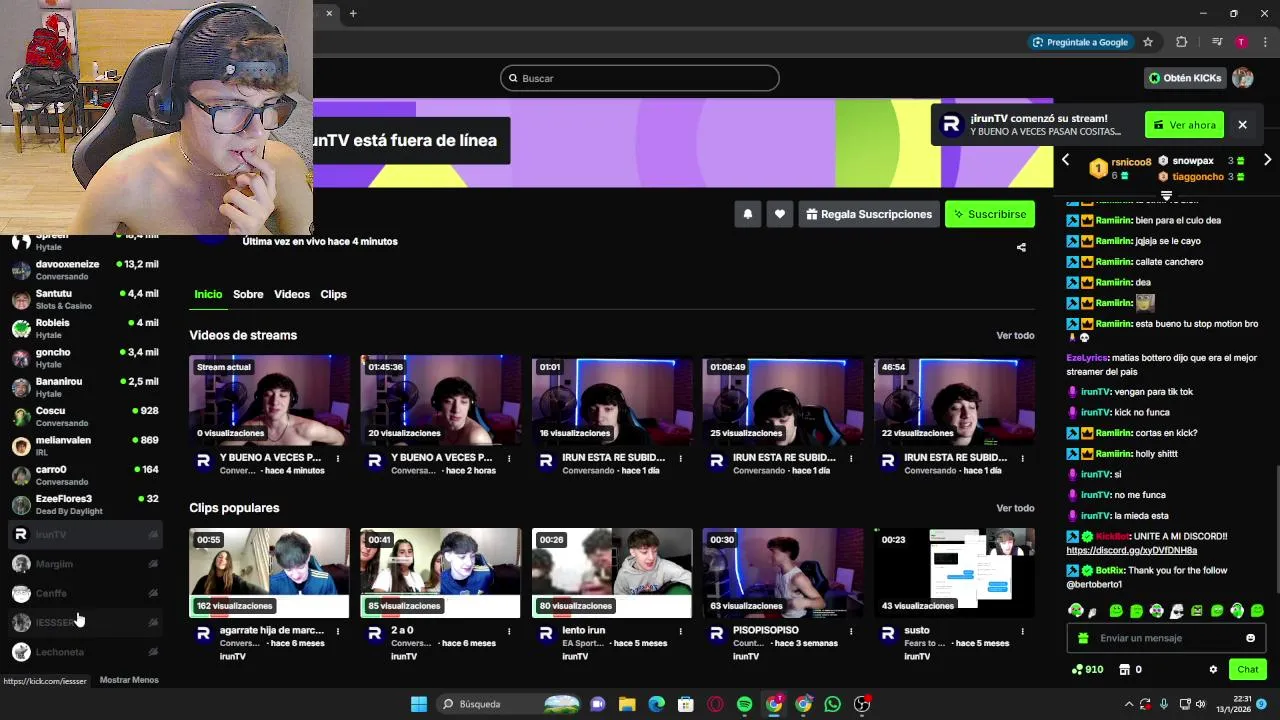Screen dimensions: 1280x720
Task: Open the 01:08:49 stream video thumbnail
Action: click(x=783, y=400)
